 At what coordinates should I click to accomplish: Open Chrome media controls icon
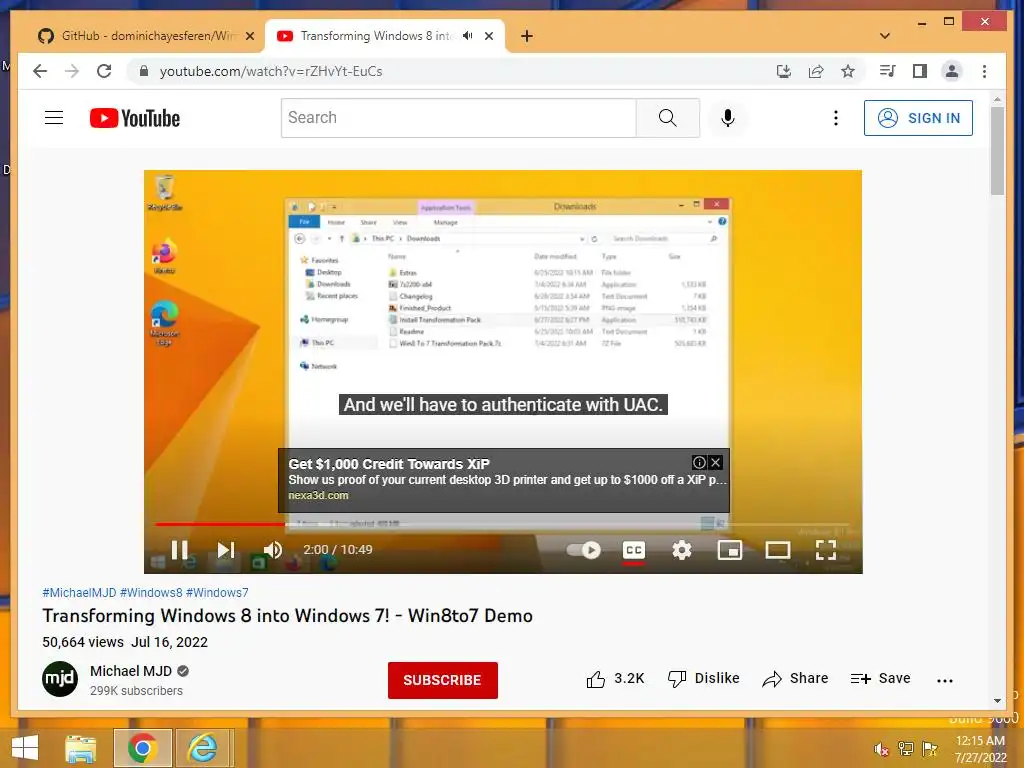[888, 71]
